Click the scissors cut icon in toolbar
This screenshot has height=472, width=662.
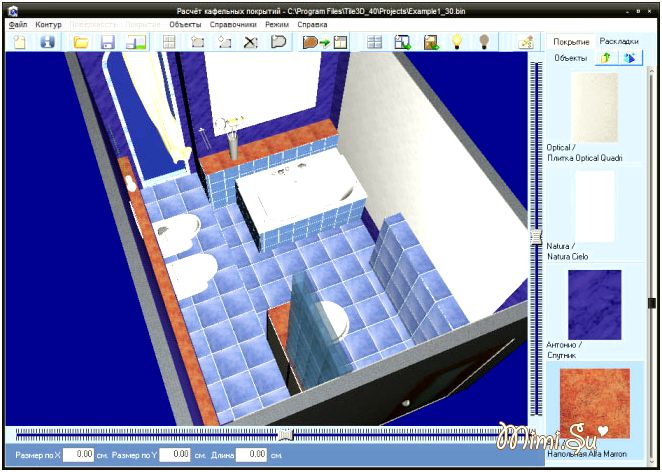251,42
